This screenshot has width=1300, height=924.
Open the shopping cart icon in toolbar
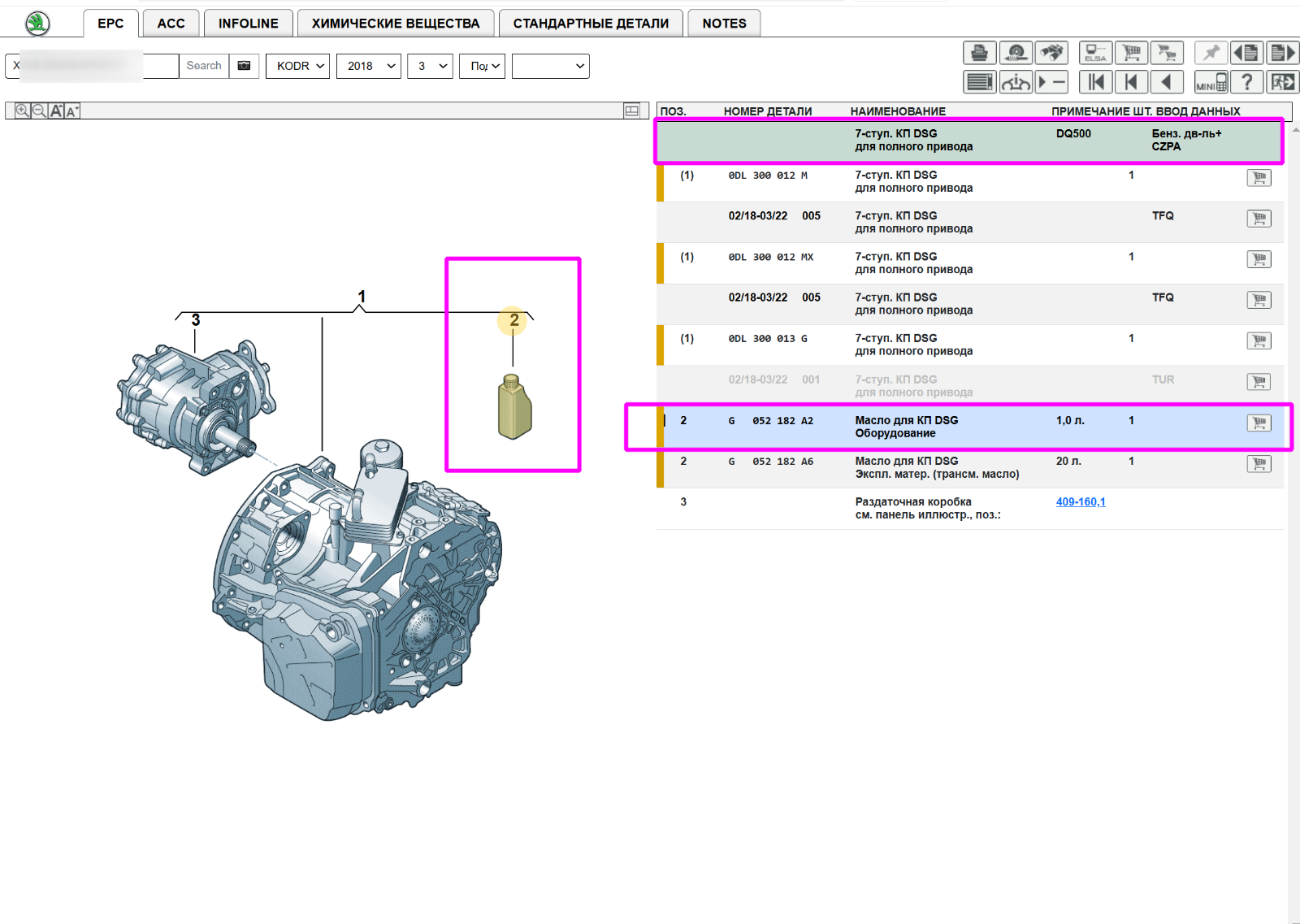pos(1131,53)
